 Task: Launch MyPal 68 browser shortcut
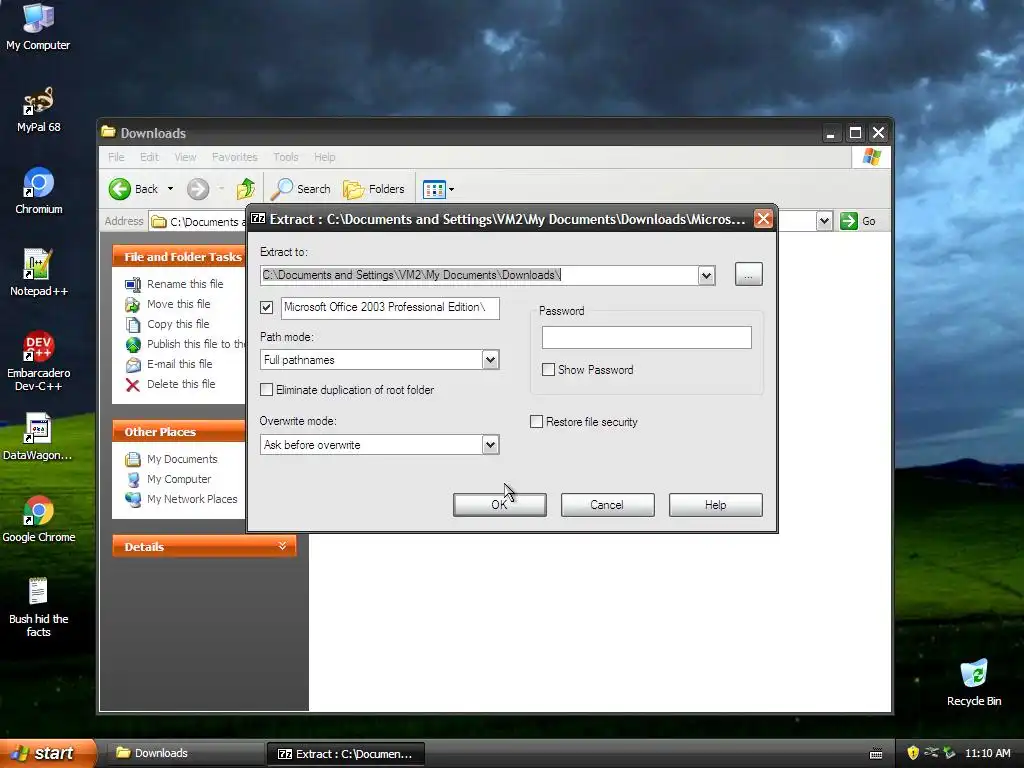point(38,108)
